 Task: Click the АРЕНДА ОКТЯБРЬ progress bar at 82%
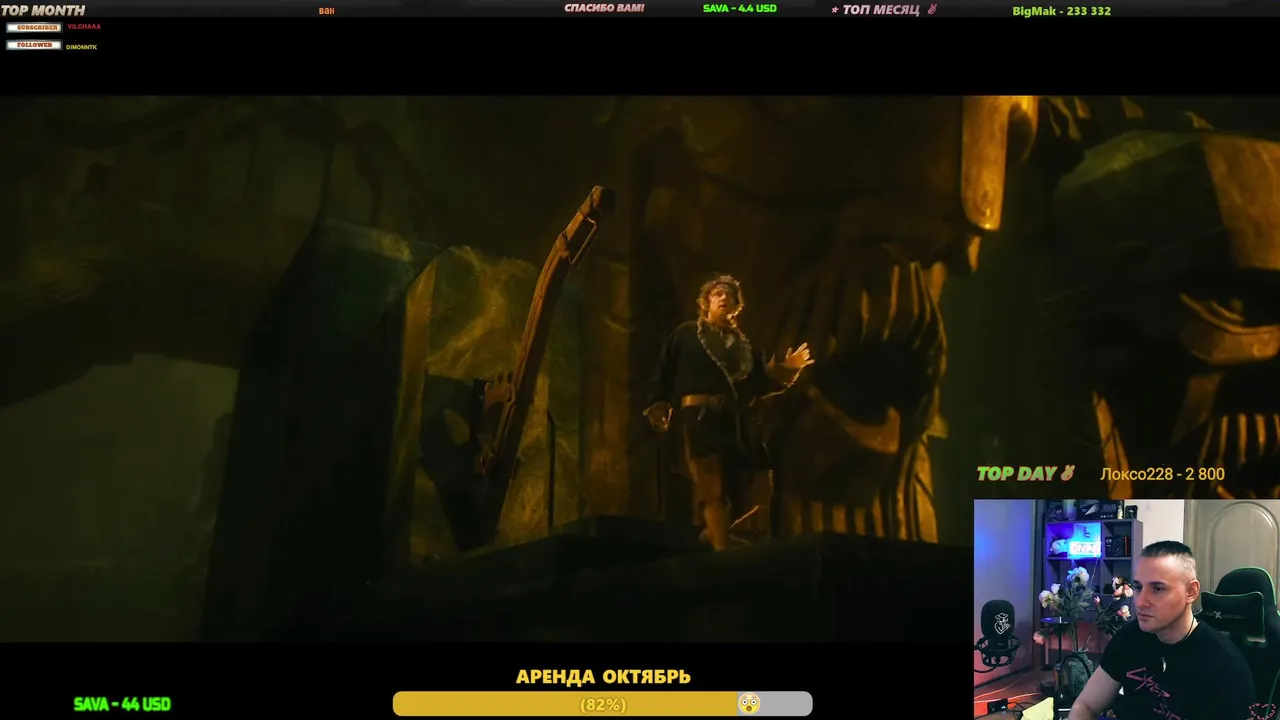602,704
